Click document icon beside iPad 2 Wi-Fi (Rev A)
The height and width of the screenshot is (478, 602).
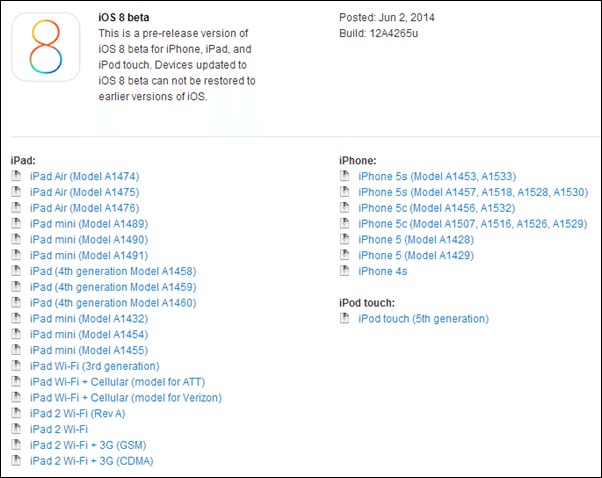pyautogui.click(x=16, y=414)
